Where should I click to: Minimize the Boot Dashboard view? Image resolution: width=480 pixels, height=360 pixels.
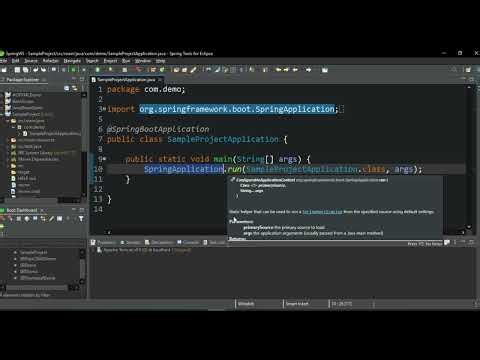point(74,210)
